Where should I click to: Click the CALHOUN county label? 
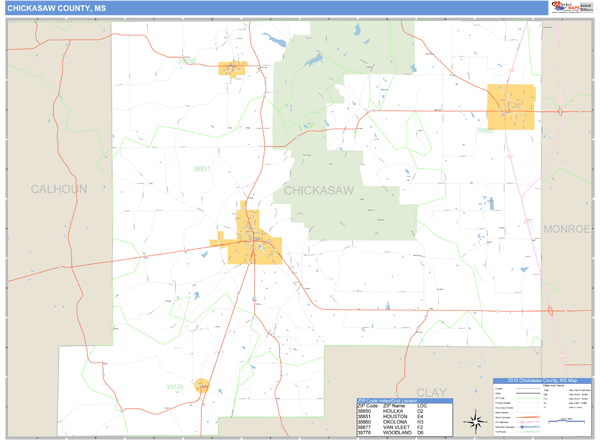pyautogui.click(x=58, y=189)
